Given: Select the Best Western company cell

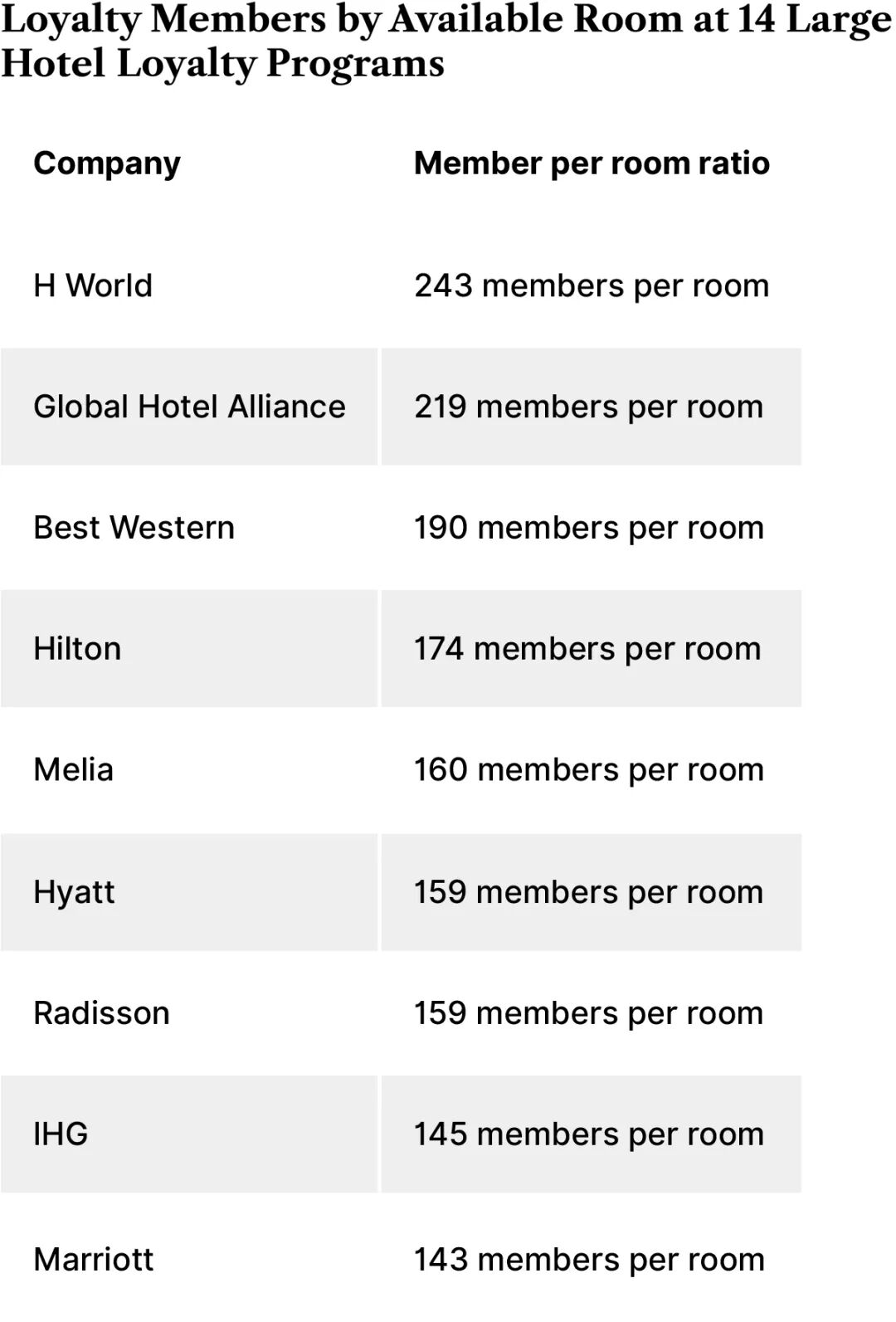Looking at the screenshot, I should pyautogui.click(x=134, y=528).
